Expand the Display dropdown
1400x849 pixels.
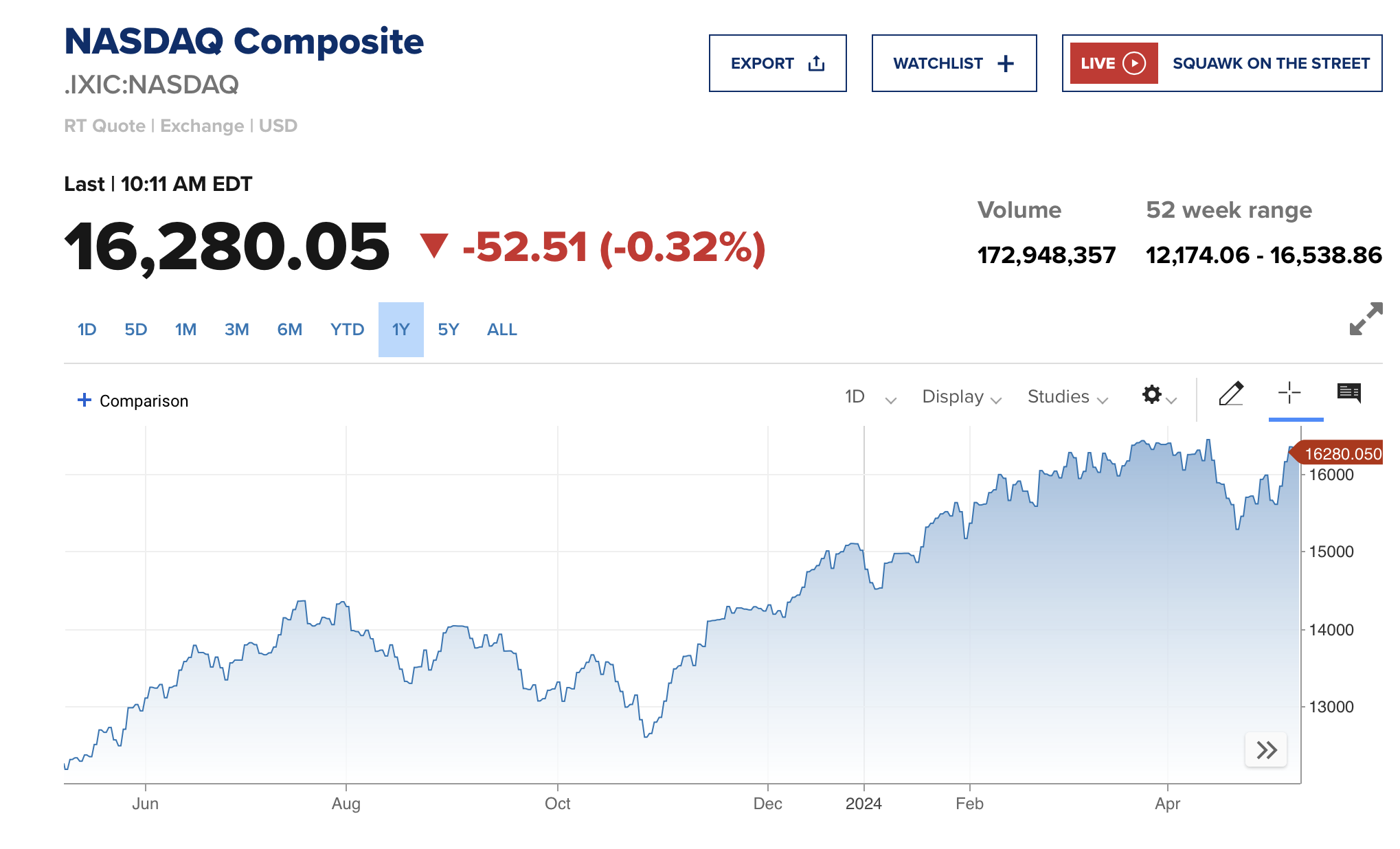click(961, 397)
